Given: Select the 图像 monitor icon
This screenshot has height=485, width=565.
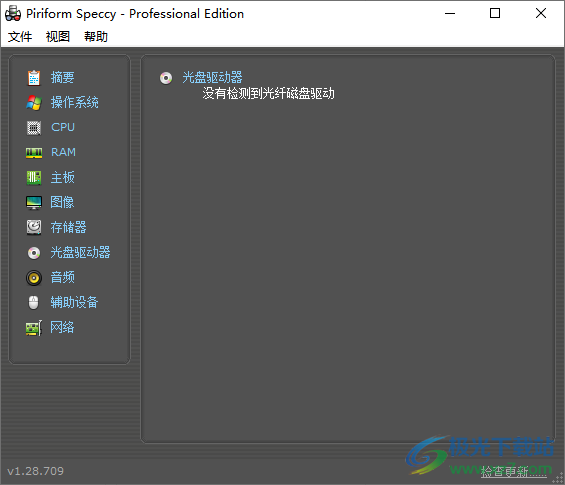Looking at the screenshot, I should [34, 203].
